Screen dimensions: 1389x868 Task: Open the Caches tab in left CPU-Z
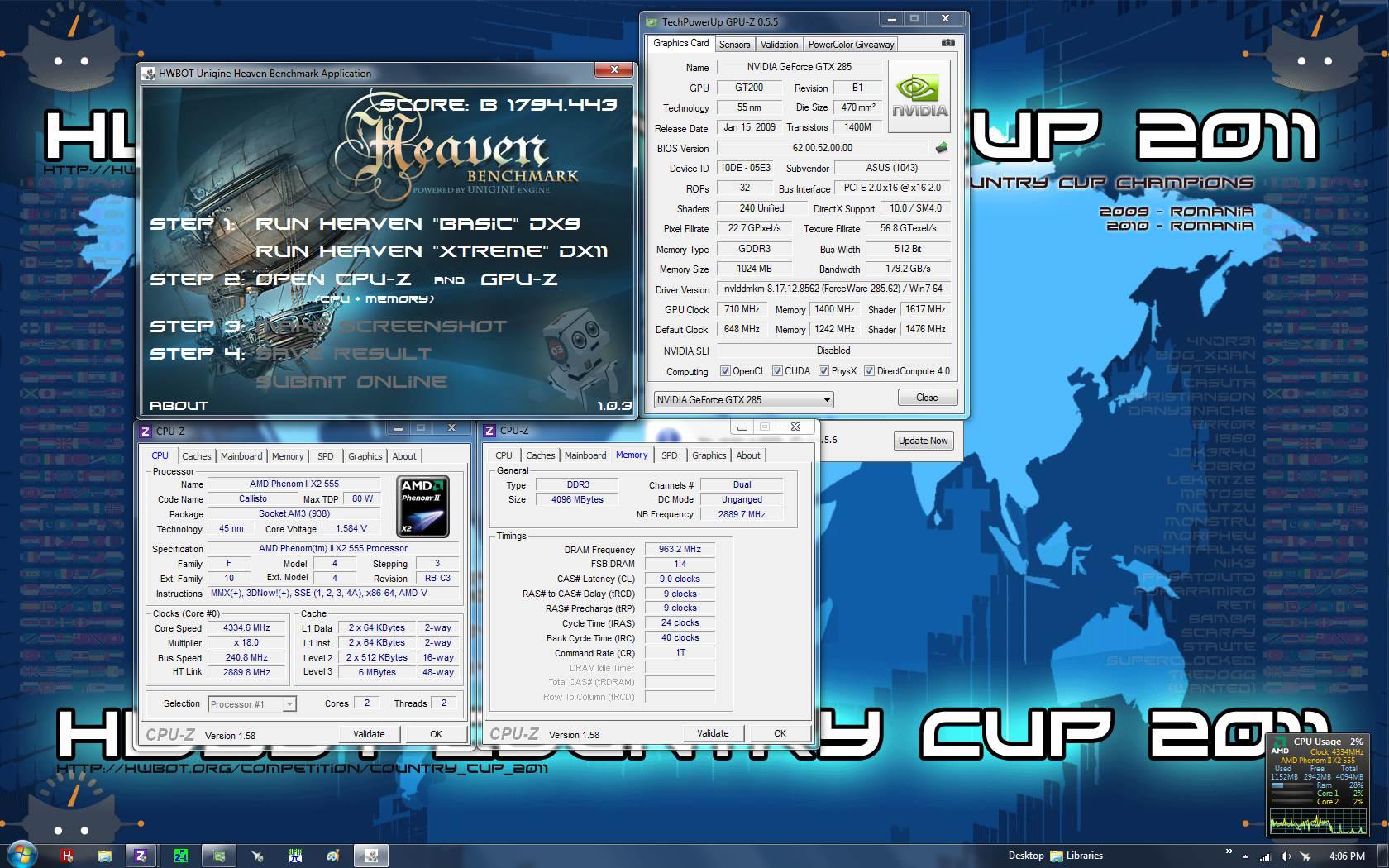point(197,456)
